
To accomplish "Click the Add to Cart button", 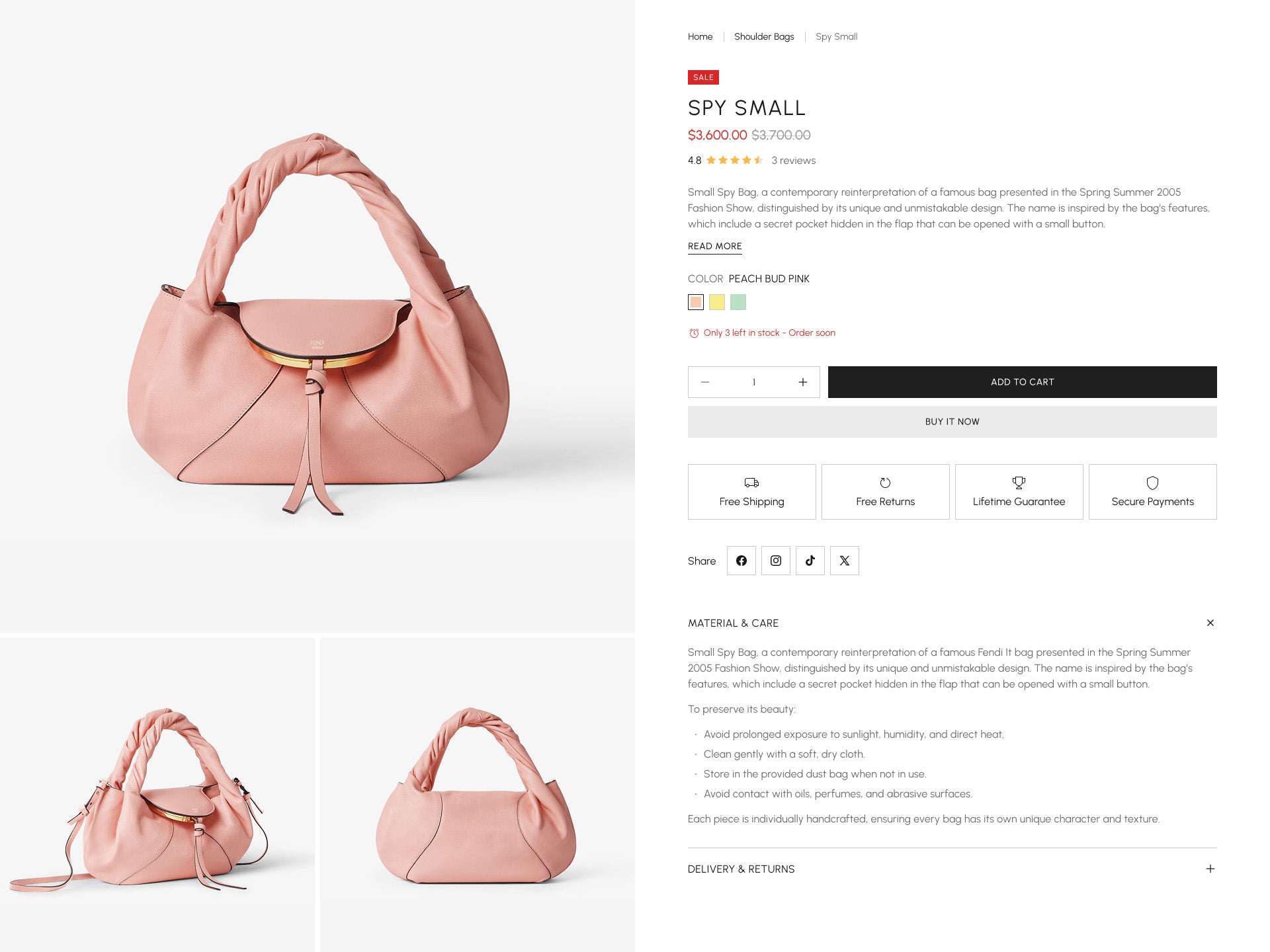I will (x=1022, y=382).
